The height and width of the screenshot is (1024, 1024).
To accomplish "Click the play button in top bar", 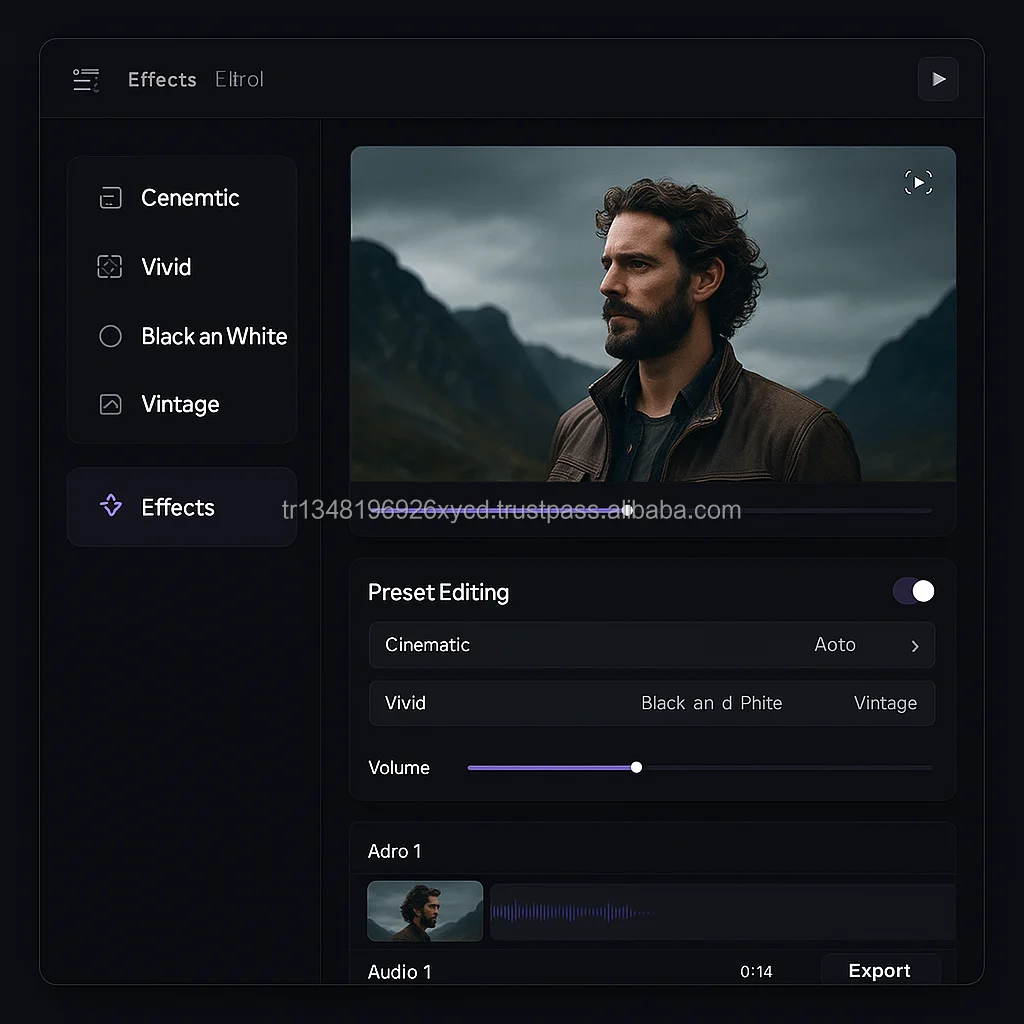I will [x=938, y=79].
